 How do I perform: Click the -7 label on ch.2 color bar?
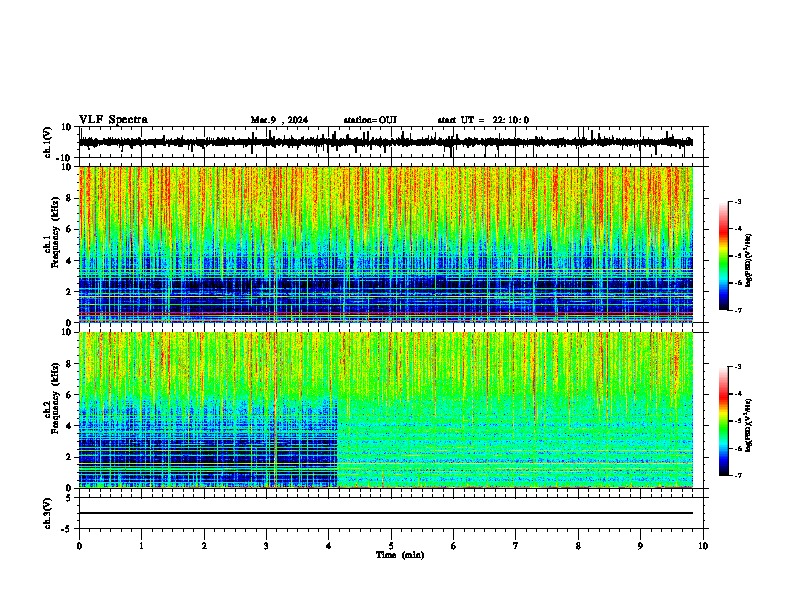coord(737,475)
